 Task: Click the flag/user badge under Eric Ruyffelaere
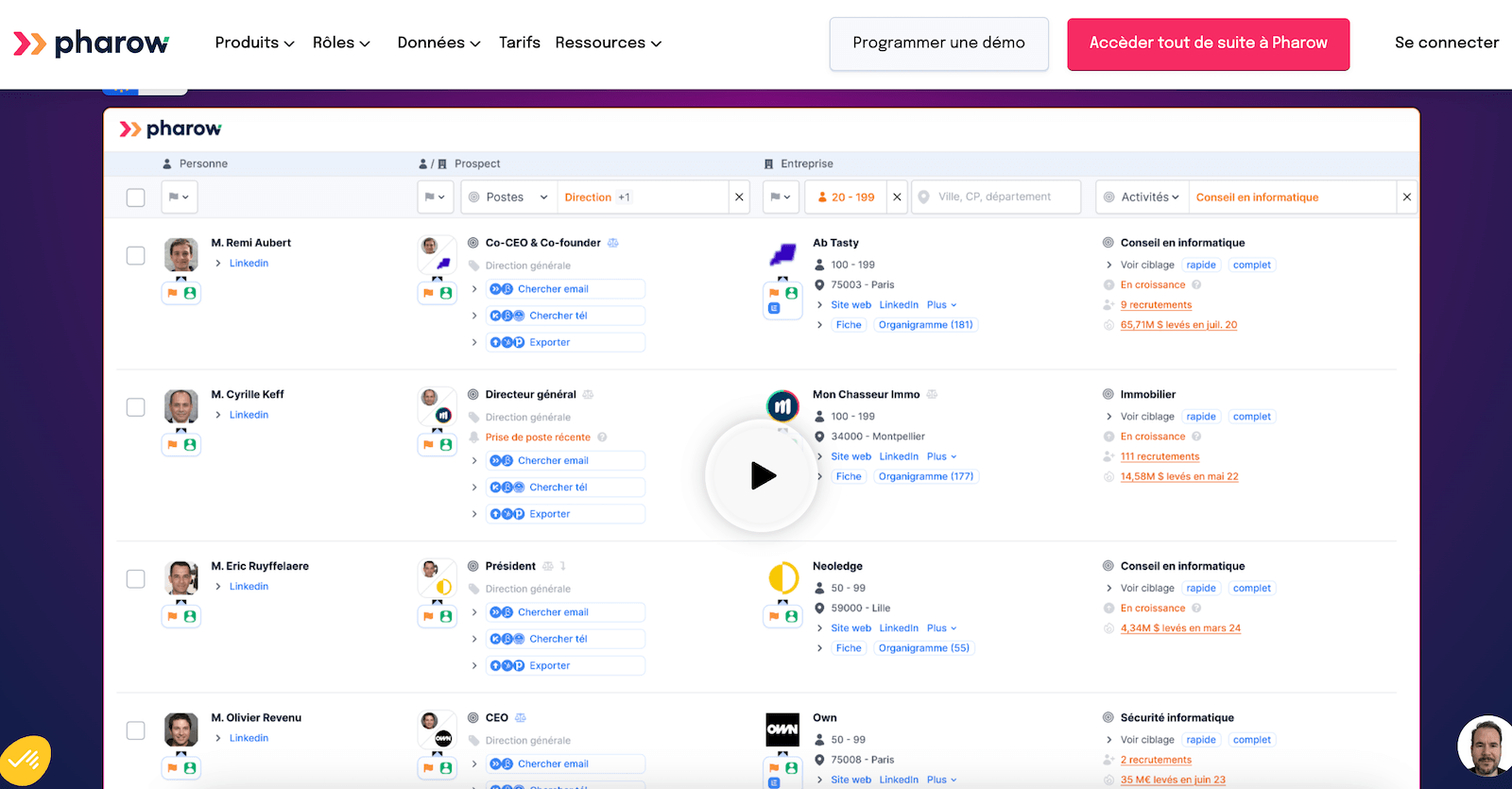tap(180, 616)
